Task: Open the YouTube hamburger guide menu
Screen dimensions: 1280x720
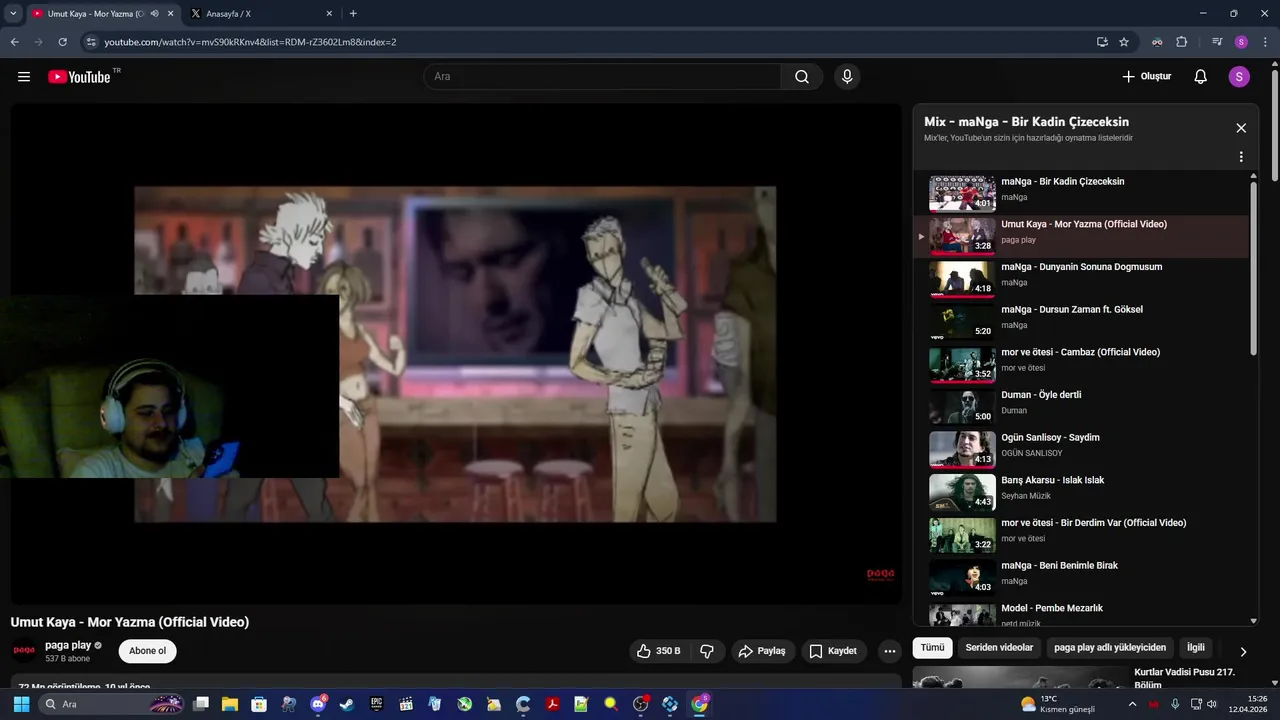Action: 24,77
